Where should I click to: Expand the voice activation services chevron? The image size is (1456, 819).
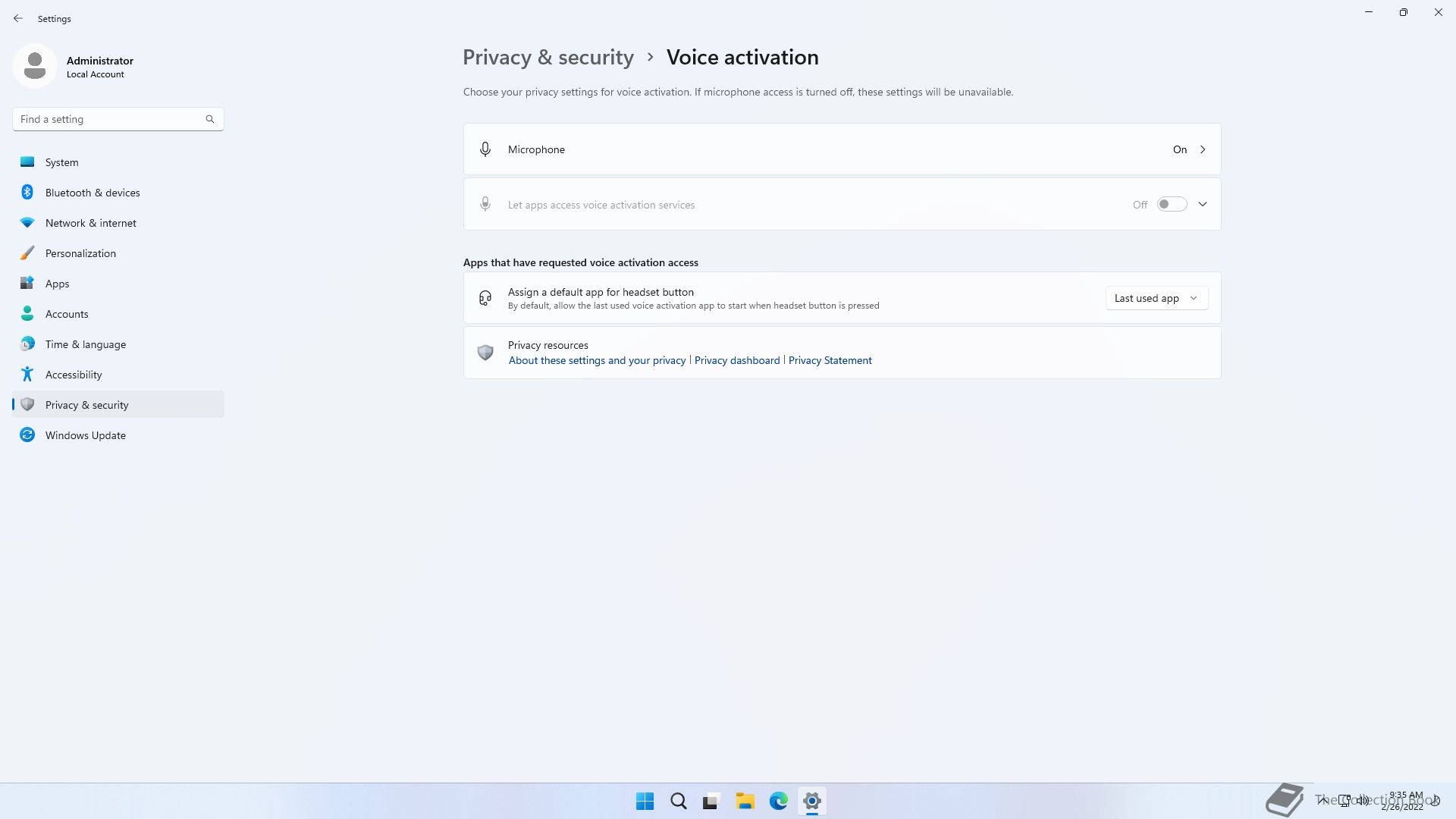pos(1203,205)
